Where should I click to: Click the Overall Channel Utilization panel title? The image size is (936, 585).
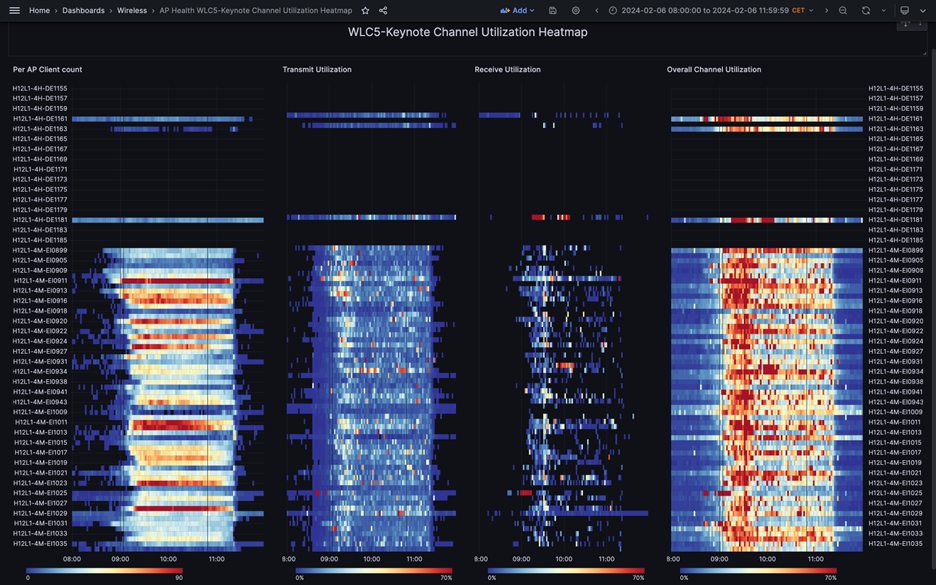coord(714,70)
